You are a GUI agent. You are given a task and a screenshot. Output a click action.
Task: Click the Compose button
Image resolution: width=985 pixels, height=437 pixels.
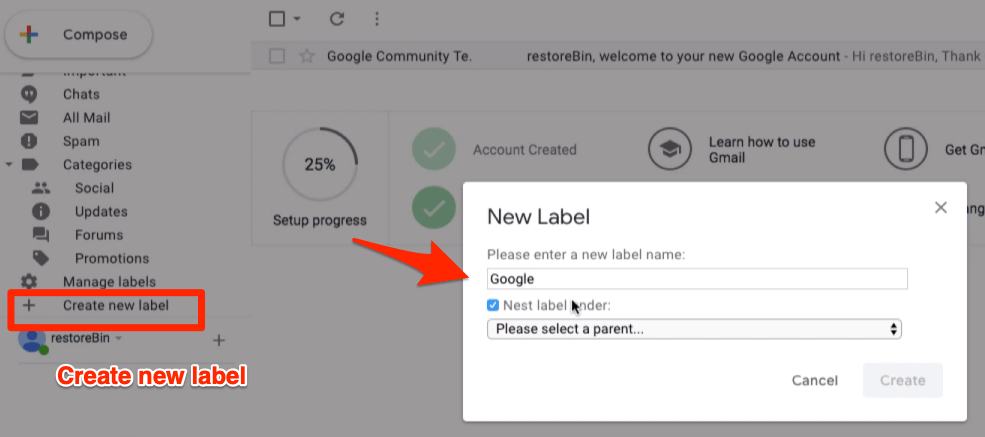[79, 35]
